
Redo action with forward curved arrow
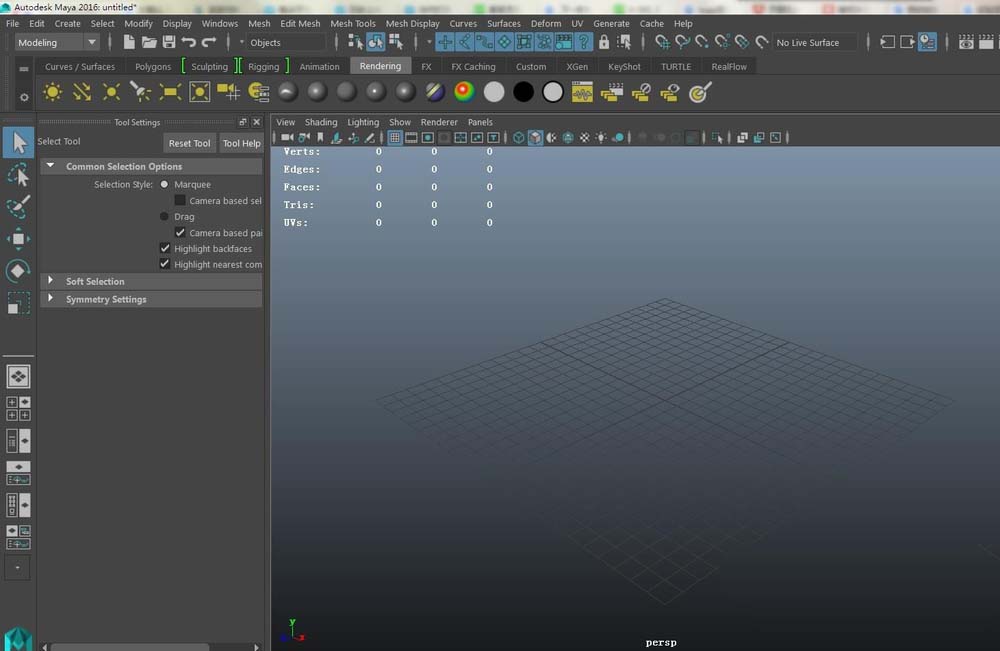coord(209,43)
